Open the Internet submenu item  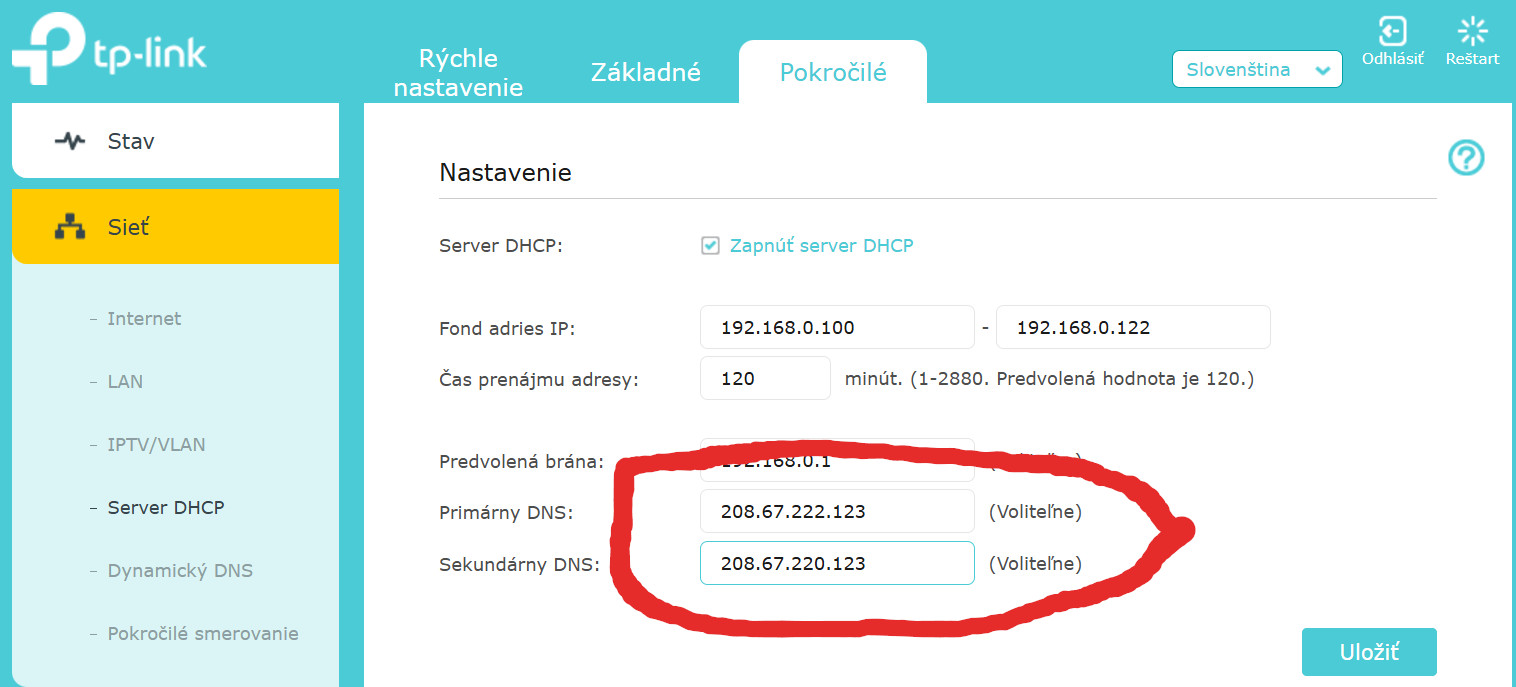144,319
